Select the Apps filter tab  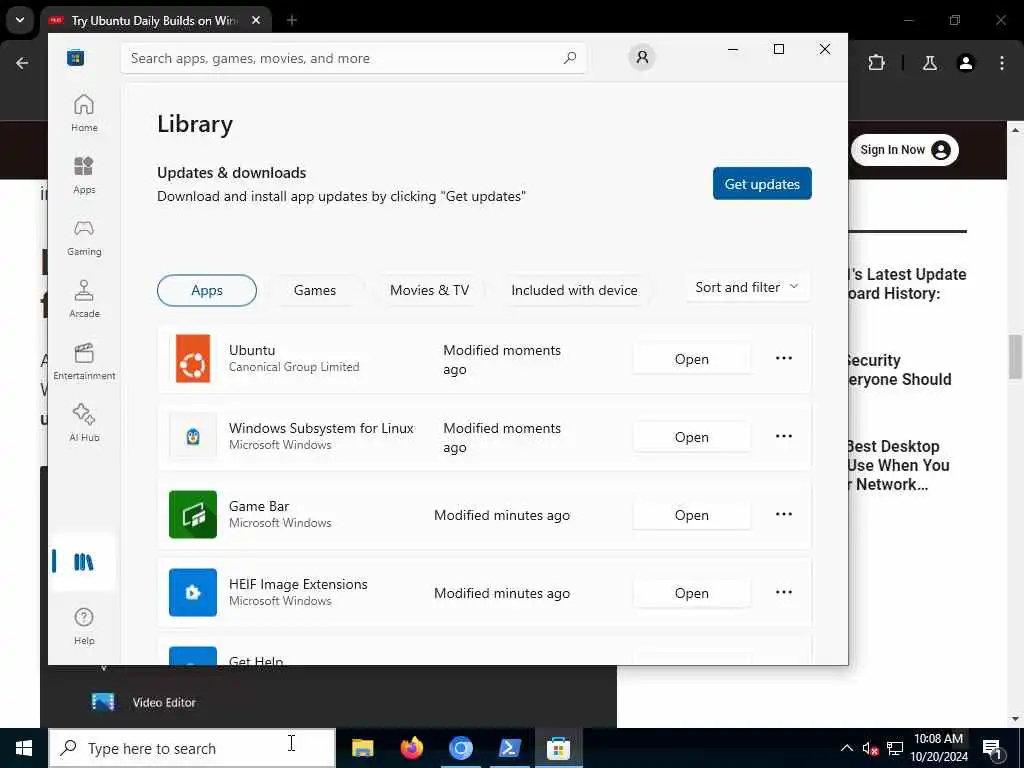(x=207, y=290)
